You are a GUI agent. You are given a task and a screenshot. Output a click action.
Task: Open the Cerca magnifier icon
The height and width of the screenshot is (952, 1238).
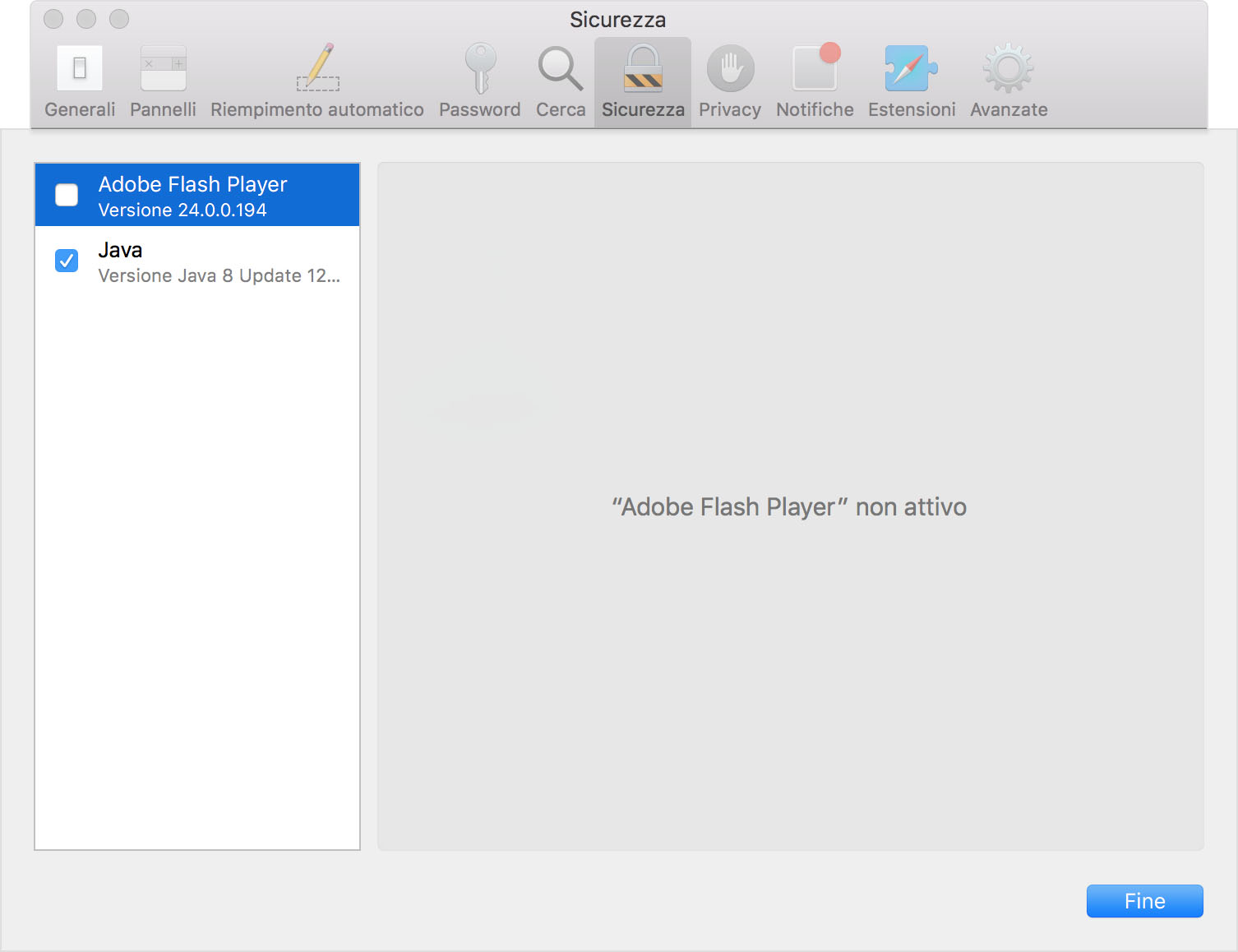pyautogui.click(x=561, y=68)
